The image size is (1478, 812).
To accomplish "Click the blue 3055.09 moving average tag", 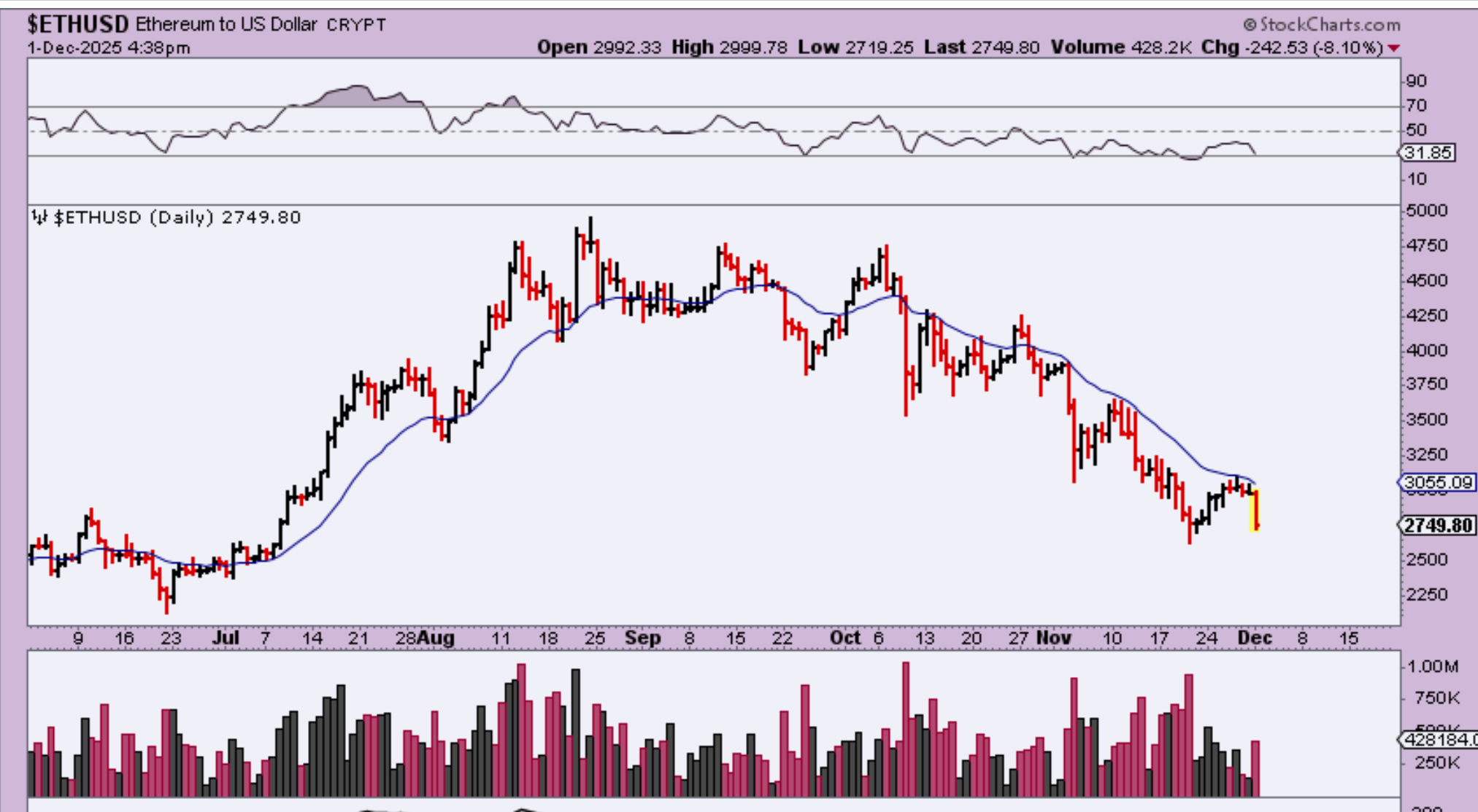I will coord(1437,482).
